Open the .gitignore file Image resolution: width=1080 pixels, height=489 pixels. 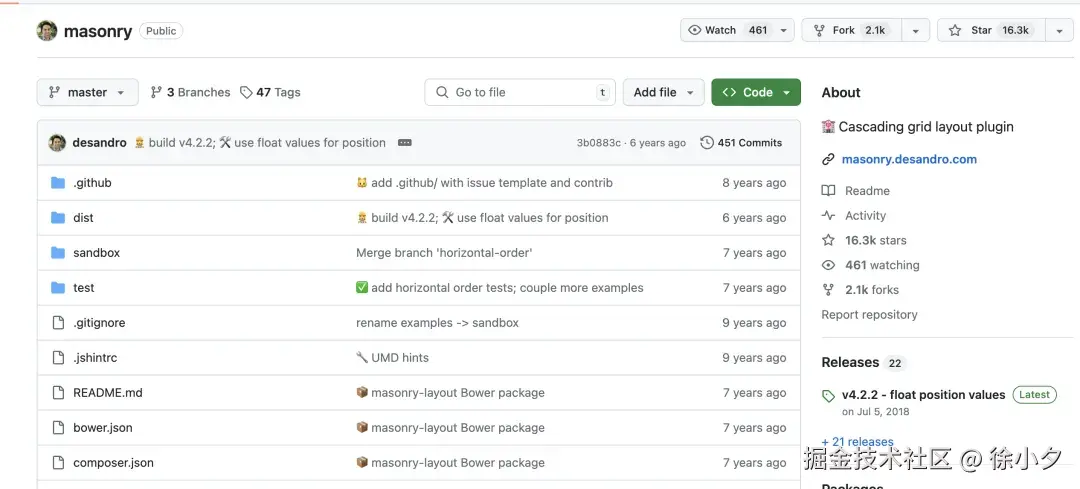pos(99,323)
